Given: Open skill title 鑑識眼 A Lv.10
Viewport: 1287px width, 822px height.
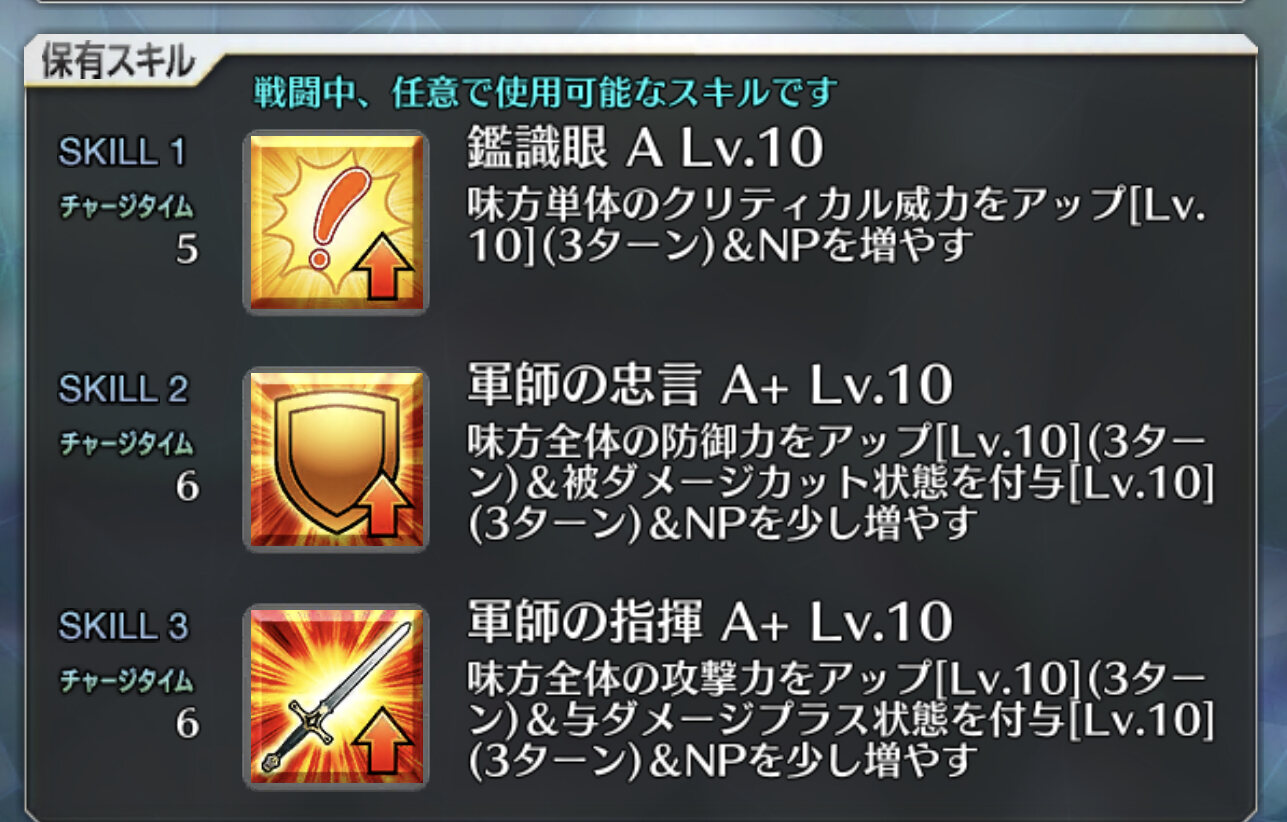Looking at the screenshot, I should click(x=645, y=150).
